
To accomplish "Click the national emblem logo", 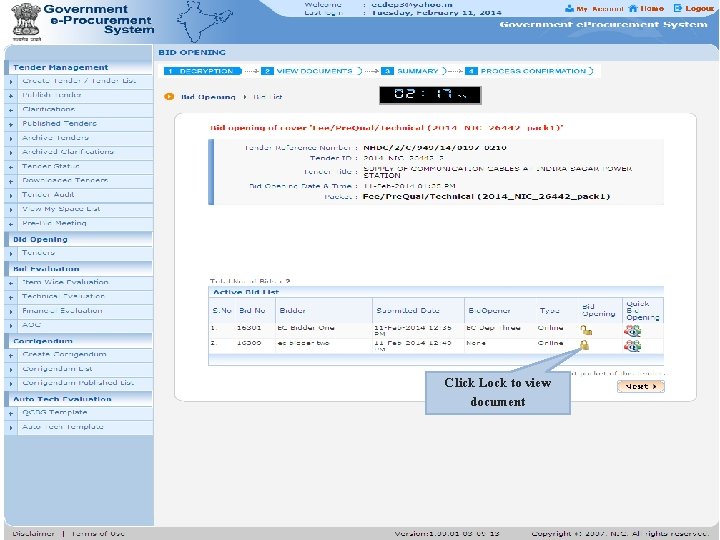I will [26, 22].
